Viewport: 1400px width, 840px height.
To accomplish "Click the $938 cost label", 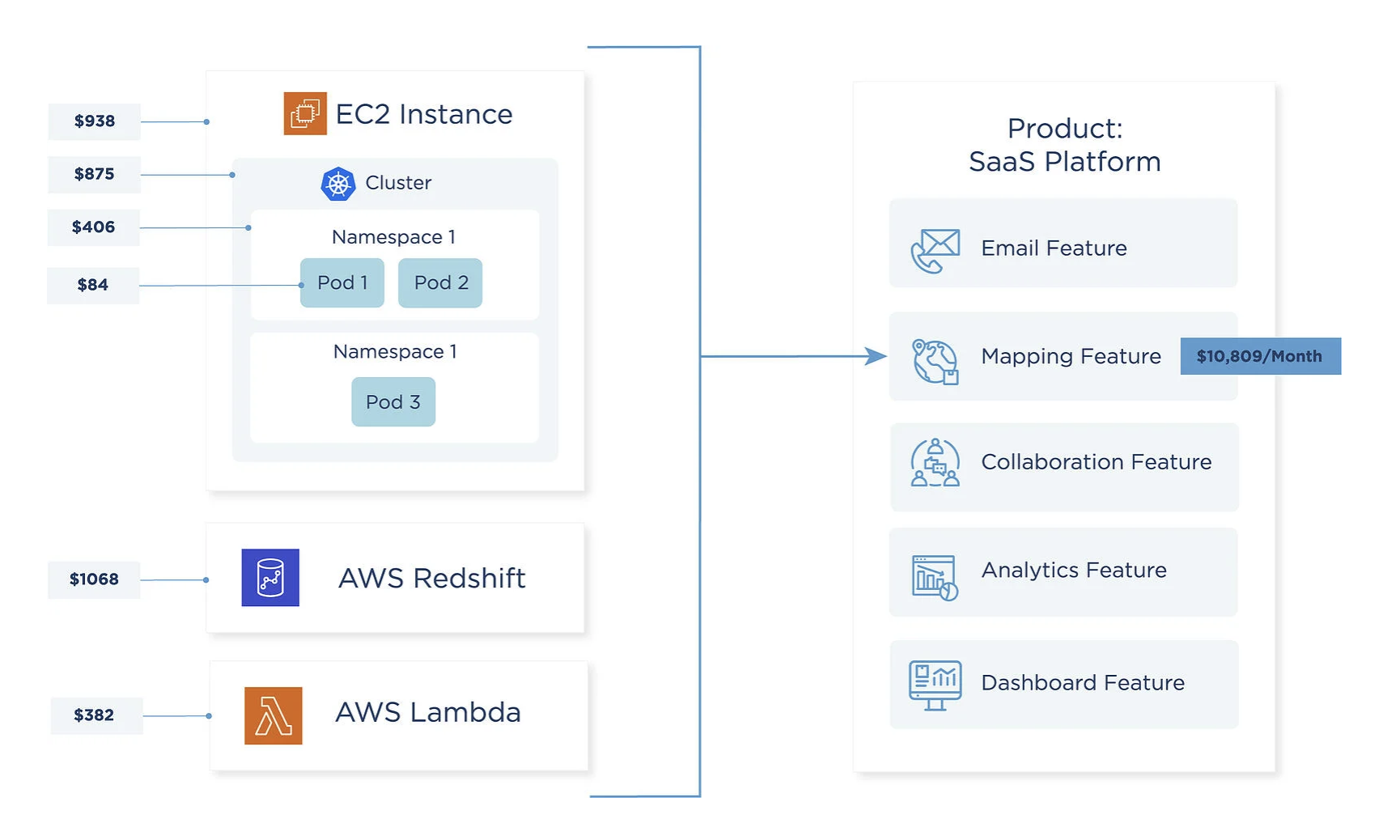I will pyautogui.click(x=94, y=121).
